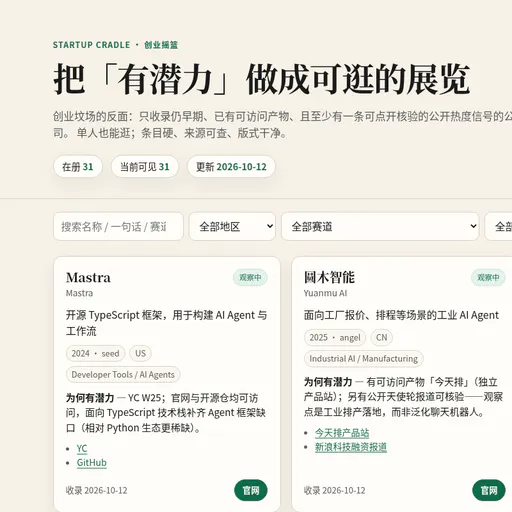Click 收录 2026-10-12 on Mastra card
This screenshot has width=512, height=512.
point(96,490)
